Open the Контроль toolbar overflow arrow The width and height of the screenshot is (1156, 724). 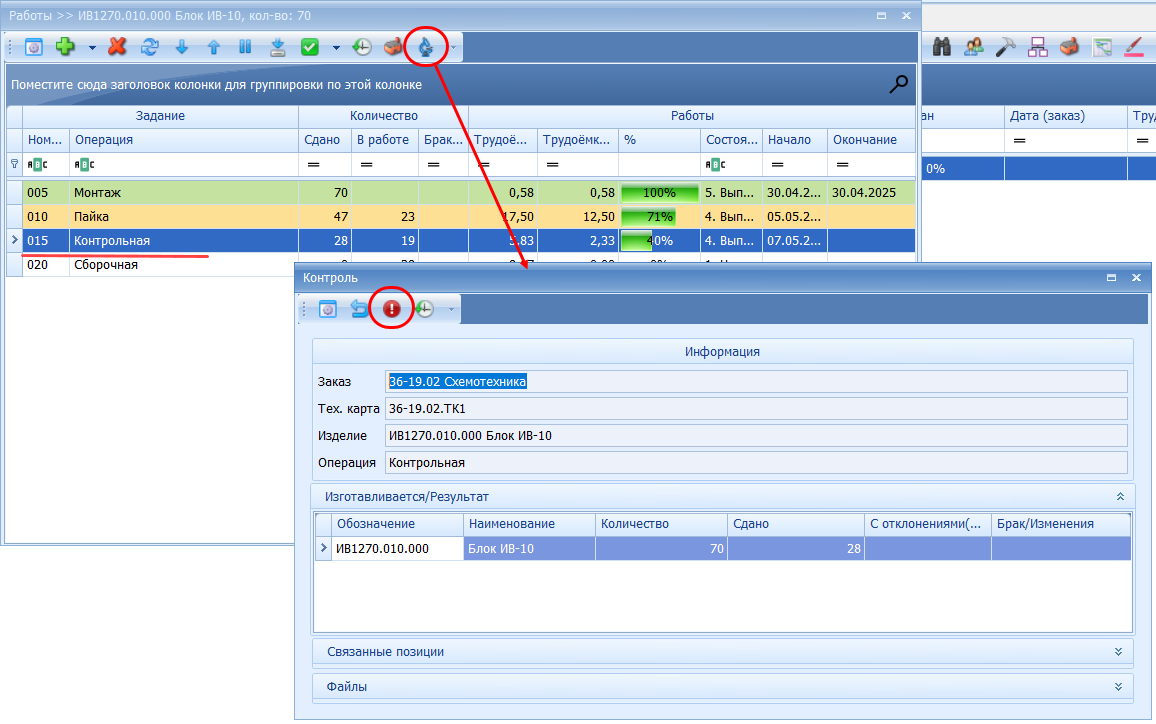(x=451, y=309)
